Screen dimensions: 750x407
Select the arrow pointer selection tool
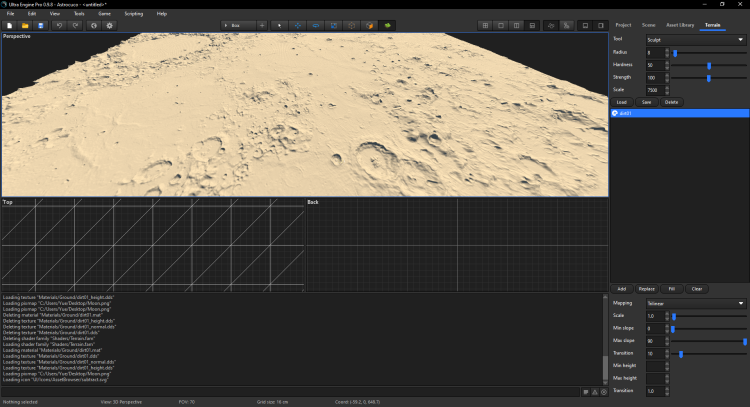pyautogui.click(x=280, y=24)
